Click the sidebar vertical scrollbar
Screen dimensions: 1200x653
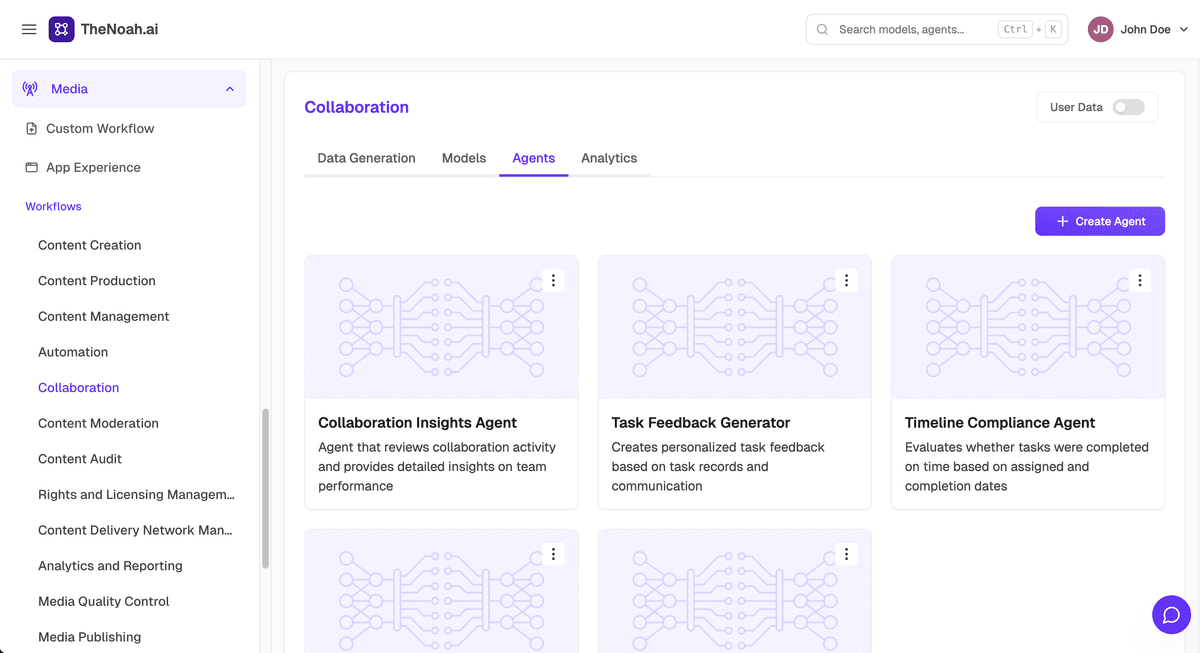pos(265,488)
